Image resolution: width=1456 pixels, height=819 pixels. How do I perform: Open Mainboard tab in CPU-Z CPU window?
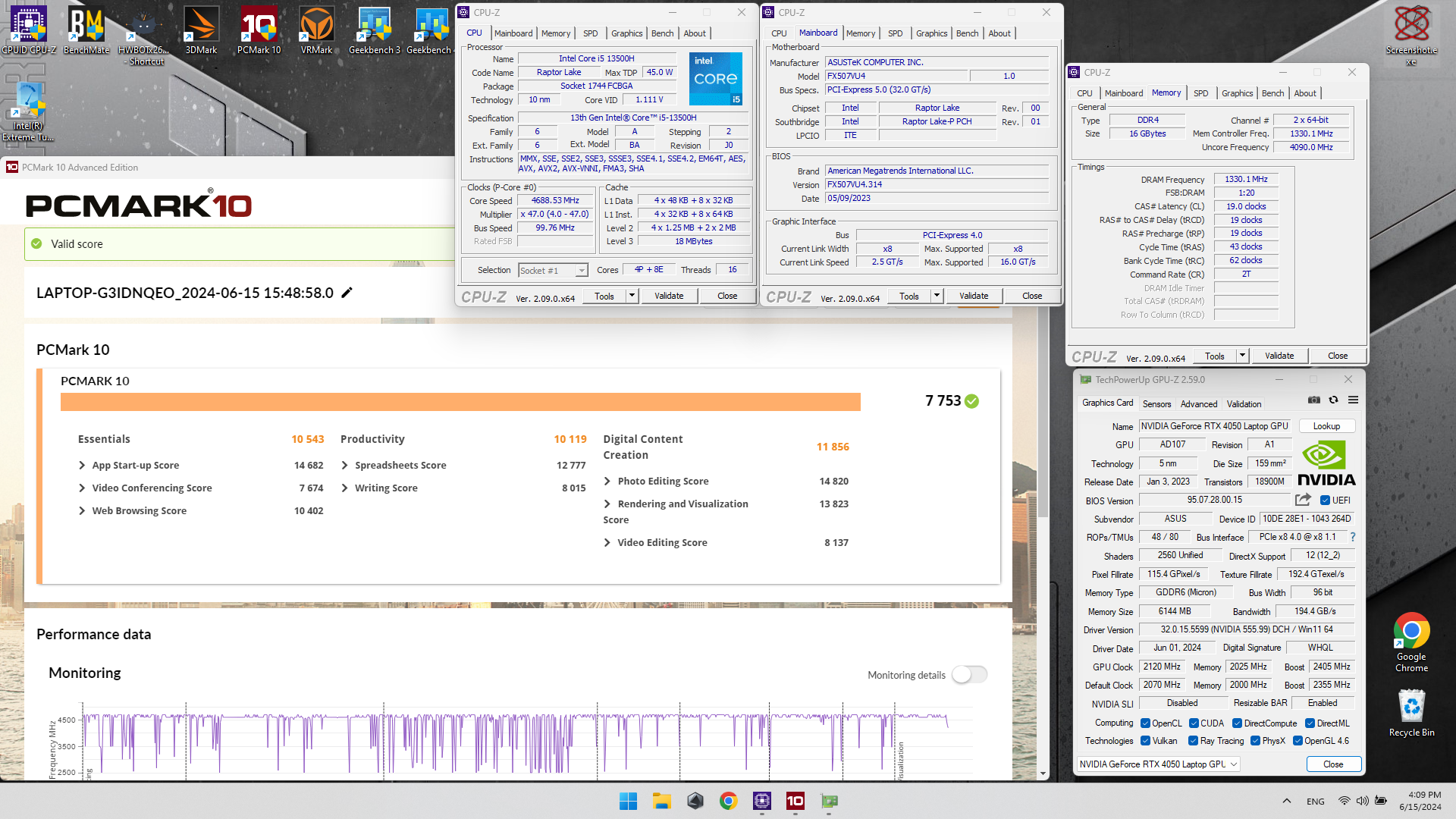[513, 33]
